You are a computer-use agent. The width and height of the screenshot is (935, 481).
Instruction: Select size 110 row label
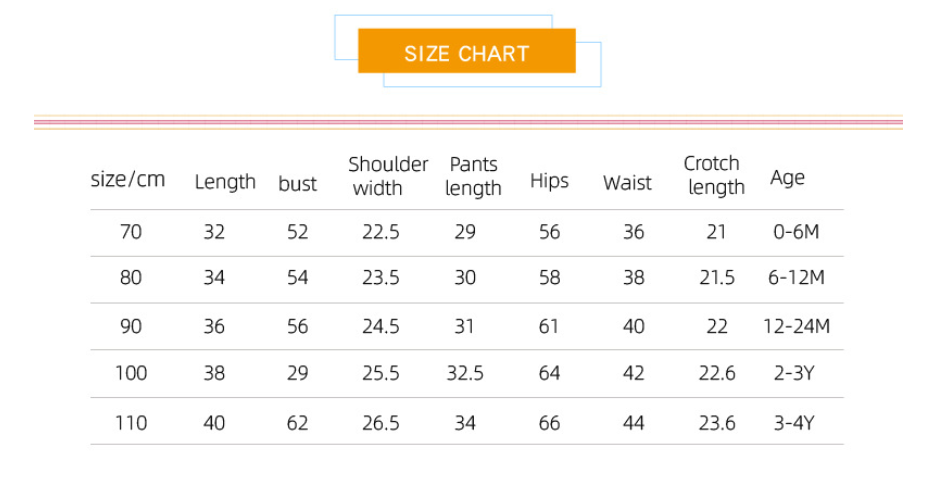tap(131, 423)
